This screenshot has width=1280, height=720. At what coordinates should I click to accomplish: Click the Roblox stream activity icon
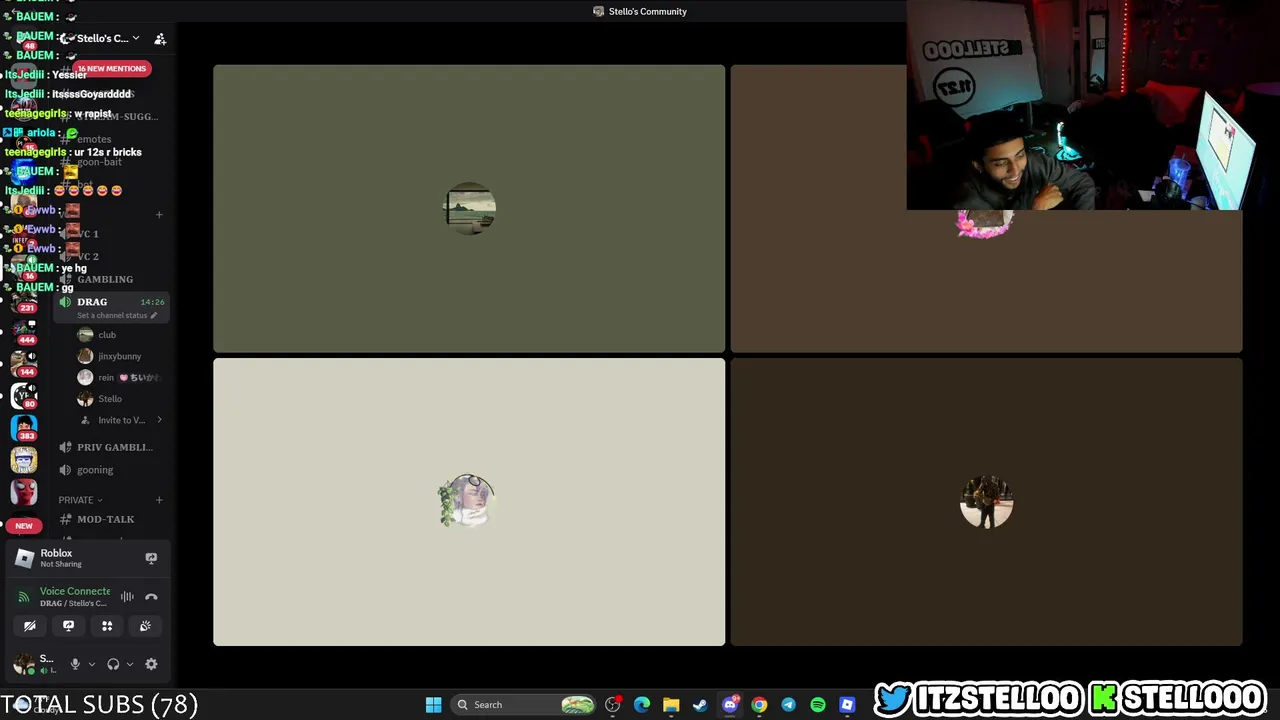(151, 558)
